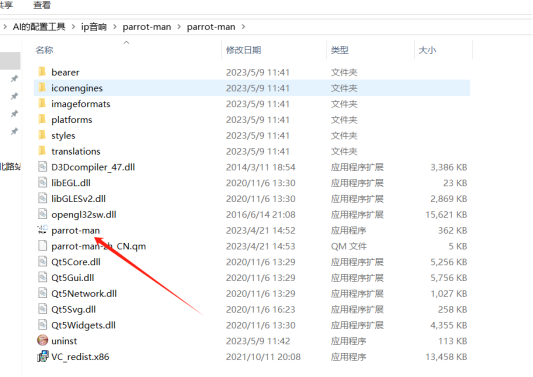Viewport: 533px width, 377px height.
Task: Click the 15,621 KB size cell
Action: click(x=446, y=215)
